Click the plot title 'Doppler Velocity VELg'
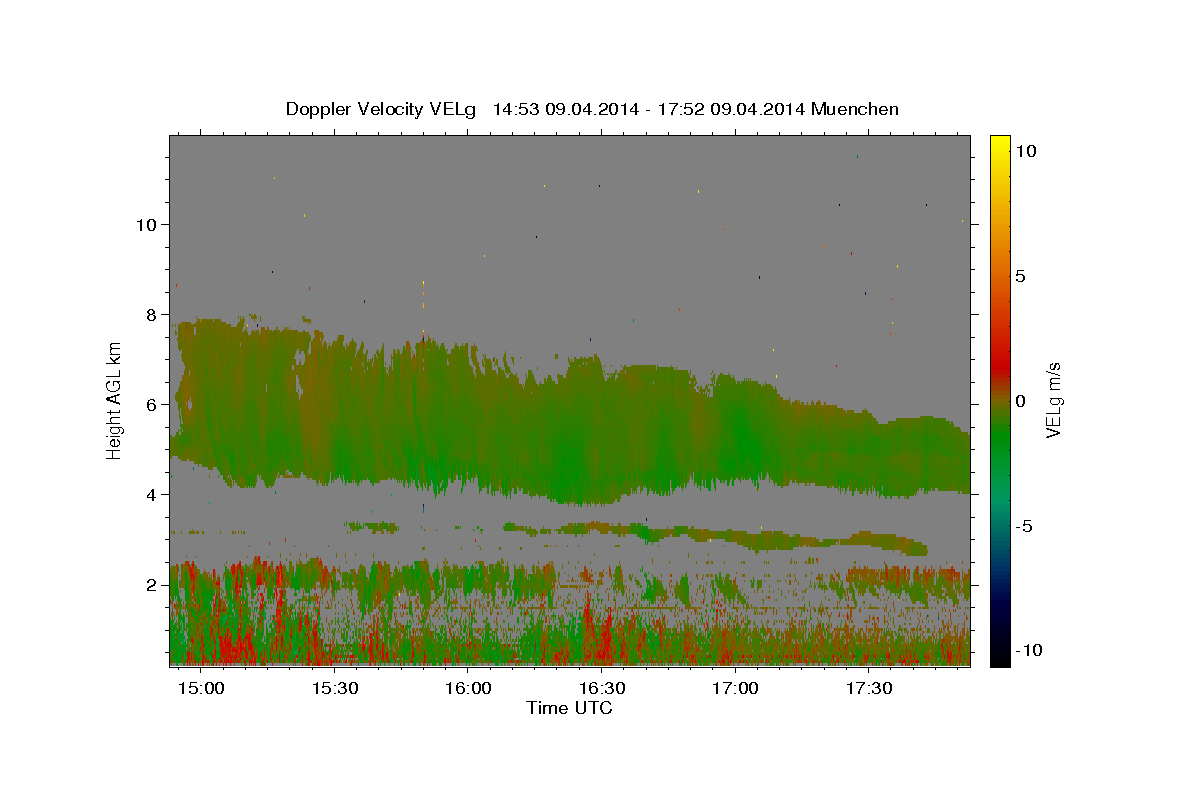The image size is (1200, 800). click(x=382, y=109)
